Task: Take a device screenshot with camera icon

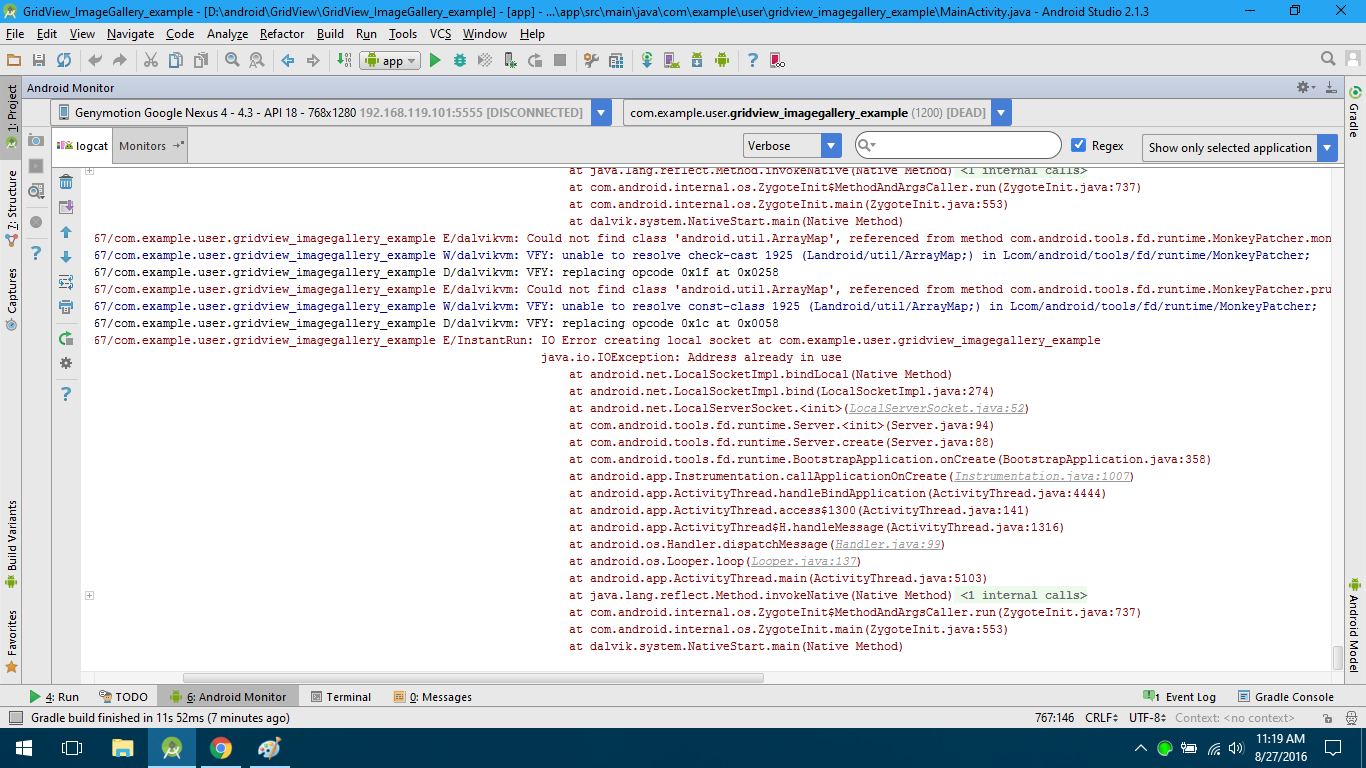Action: 36,140
